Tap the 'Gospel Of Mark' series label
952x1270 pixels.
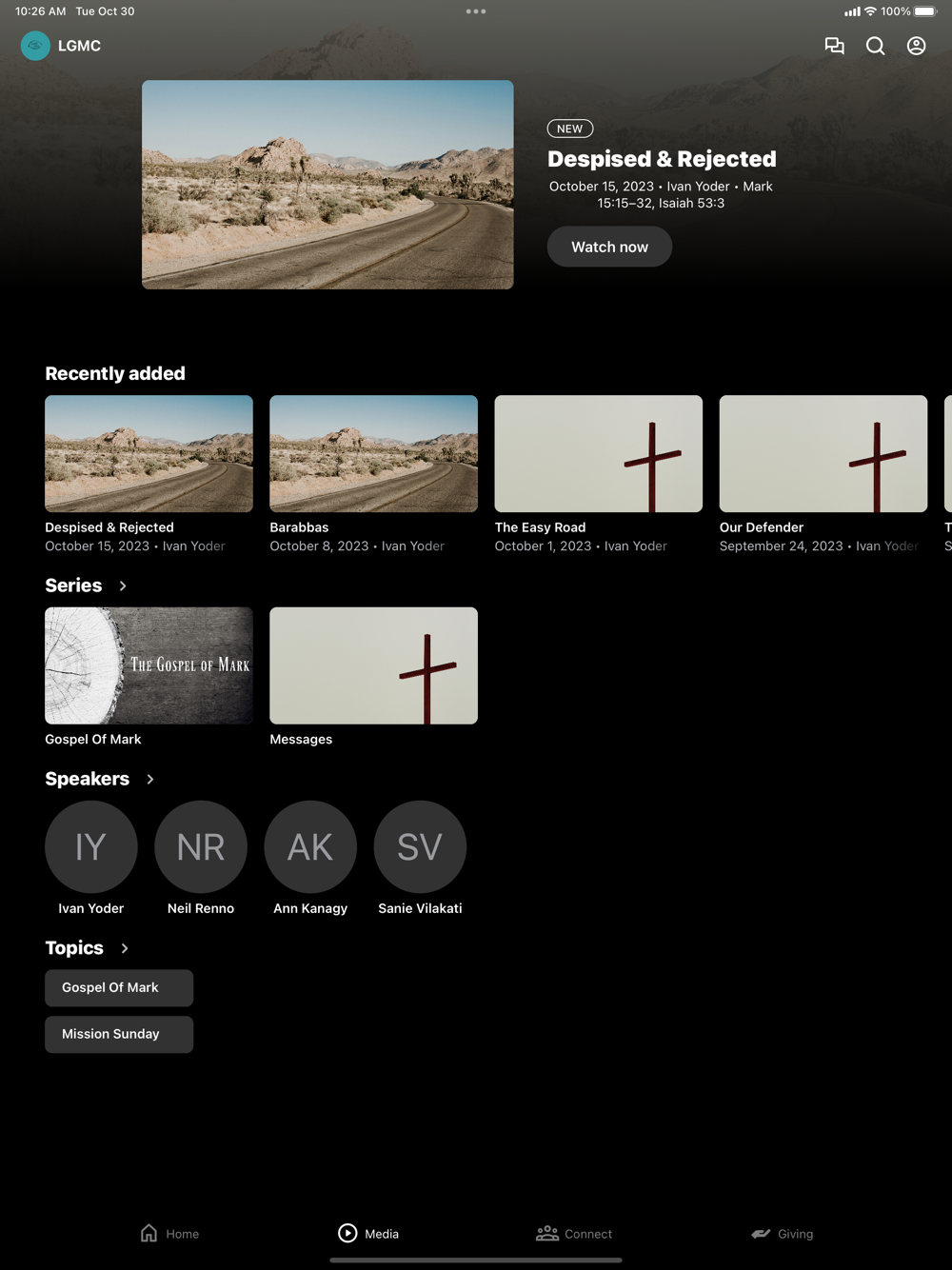click(x=93, y=740)
